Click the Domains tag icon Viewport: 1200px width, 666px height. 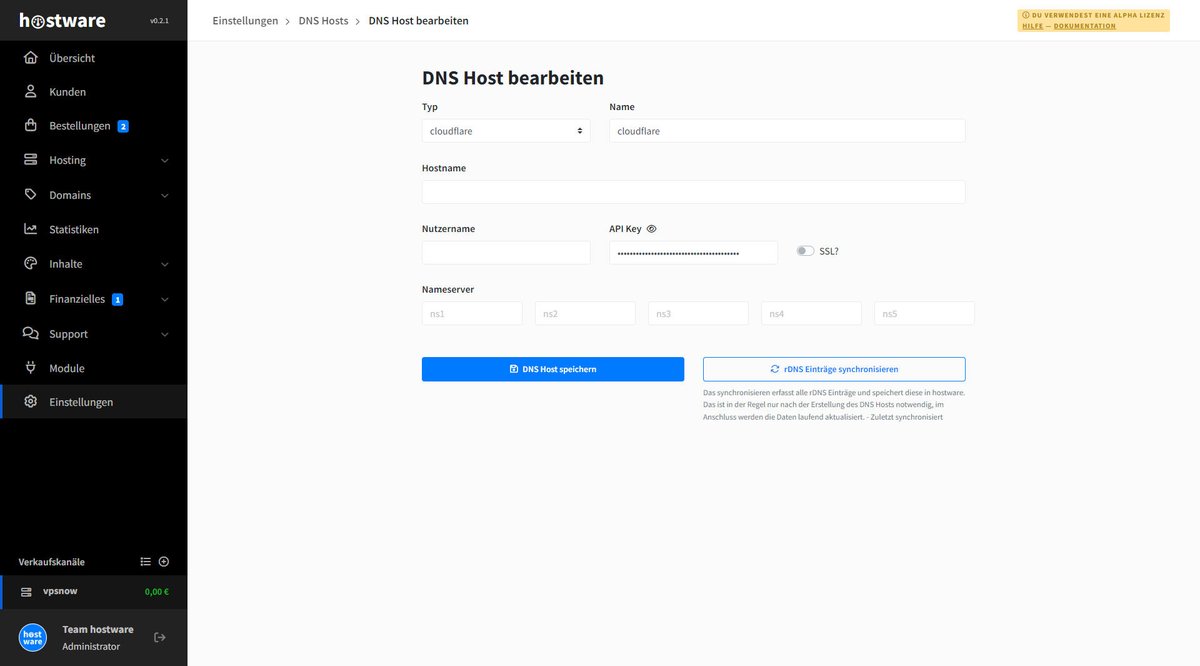point(31,195)
